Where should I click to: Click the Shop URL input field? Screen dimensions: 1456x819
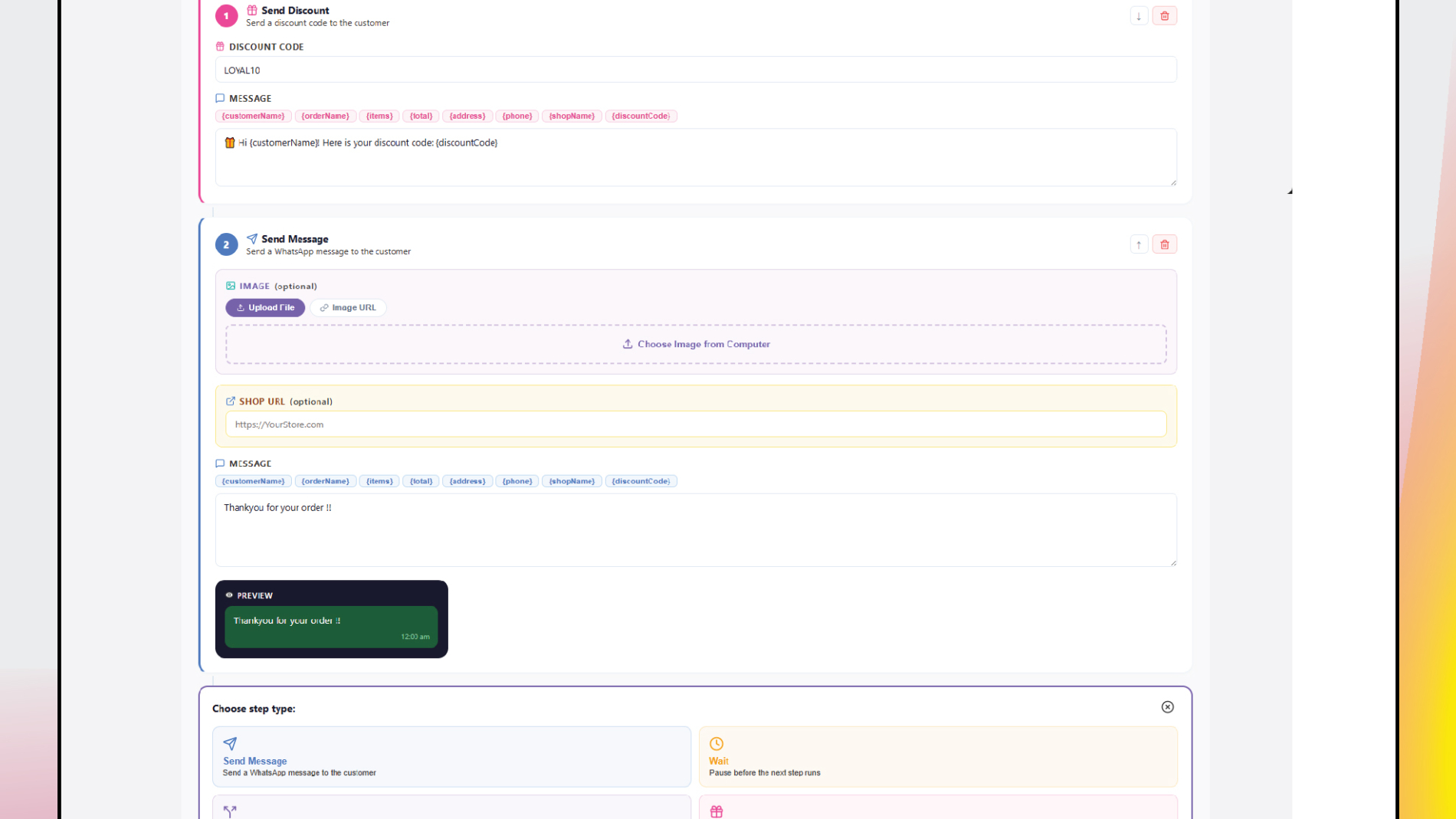tap(696, 424)
